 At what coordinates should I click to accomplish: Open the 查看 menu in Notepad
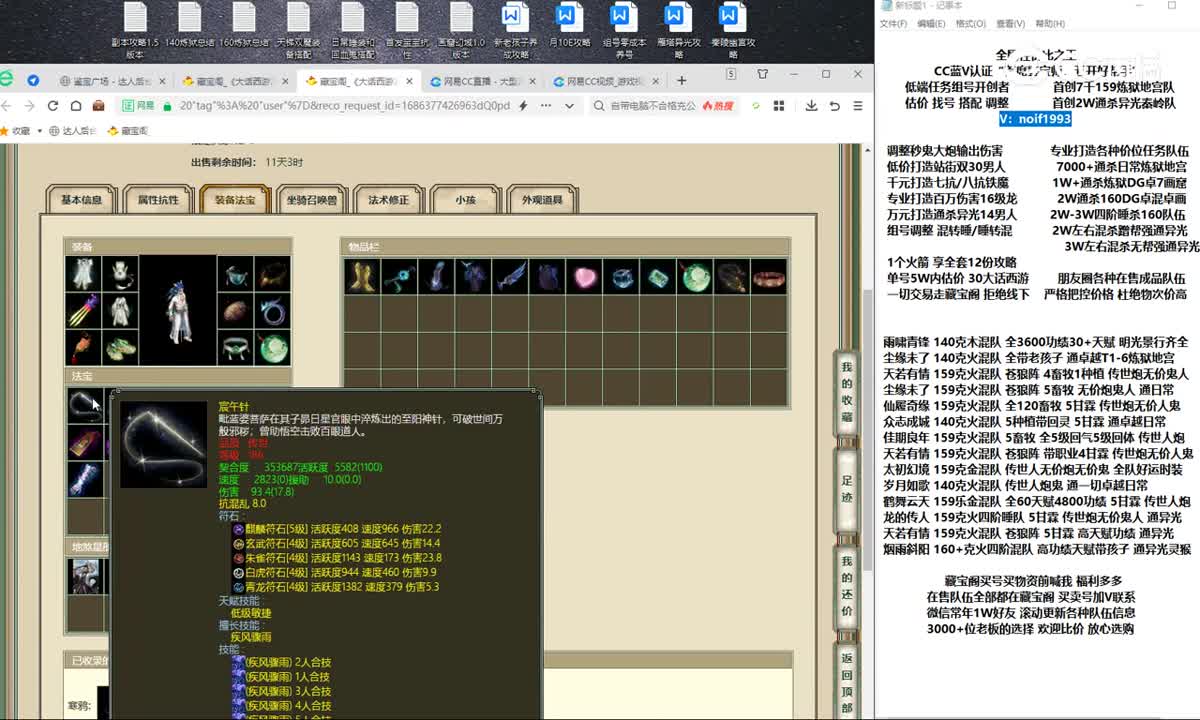1010,23
